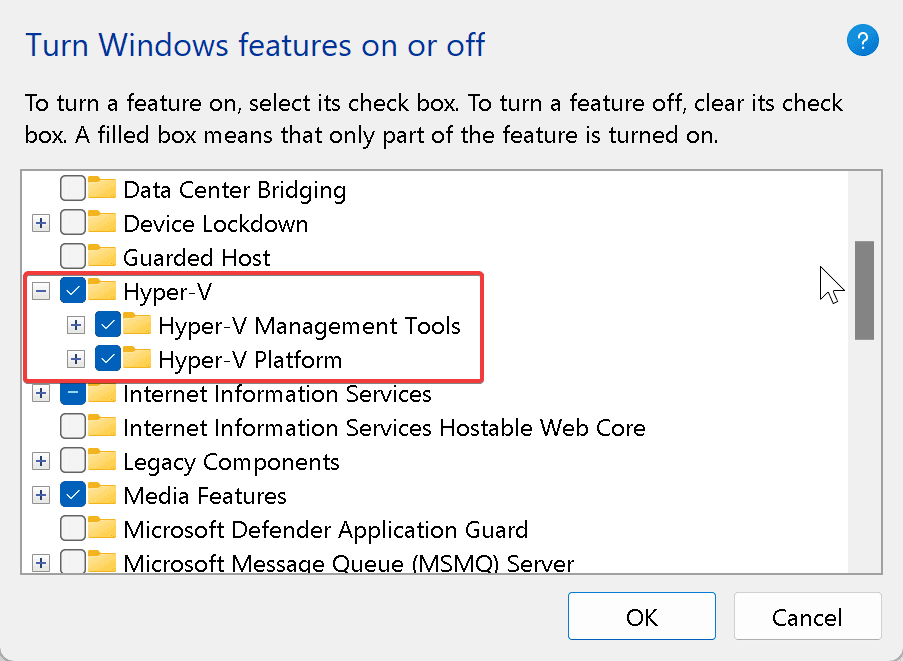
Task: Click the Microsoft Defender Application Guard folder icon
Action: click(x=103, y=527)
